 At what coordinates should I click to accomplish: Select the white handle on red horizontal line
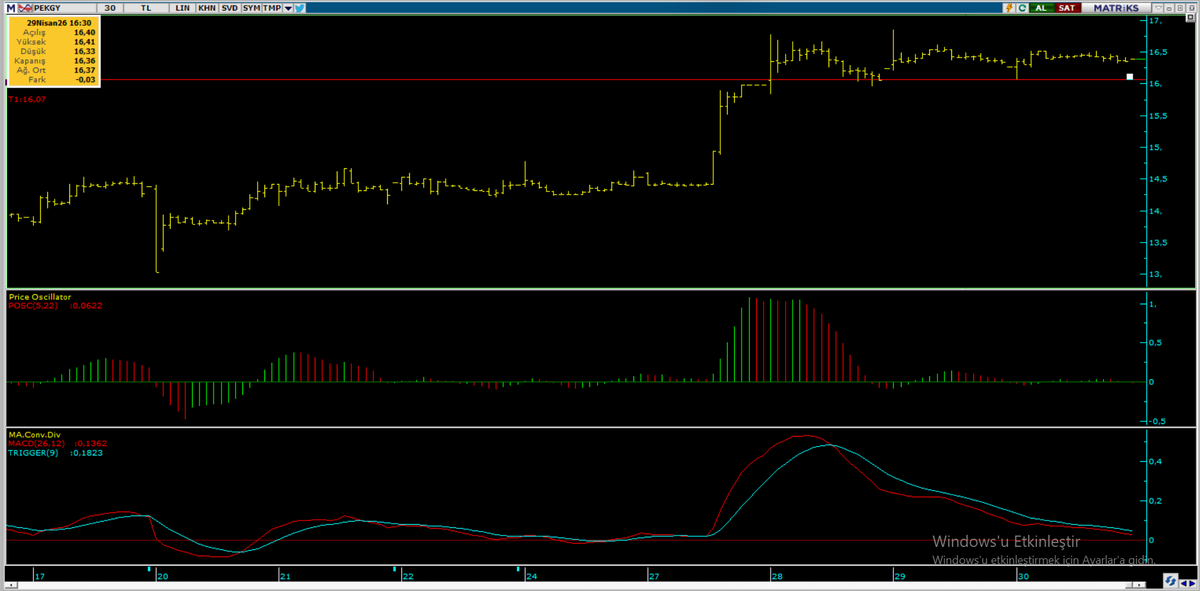click(1129, 76)
